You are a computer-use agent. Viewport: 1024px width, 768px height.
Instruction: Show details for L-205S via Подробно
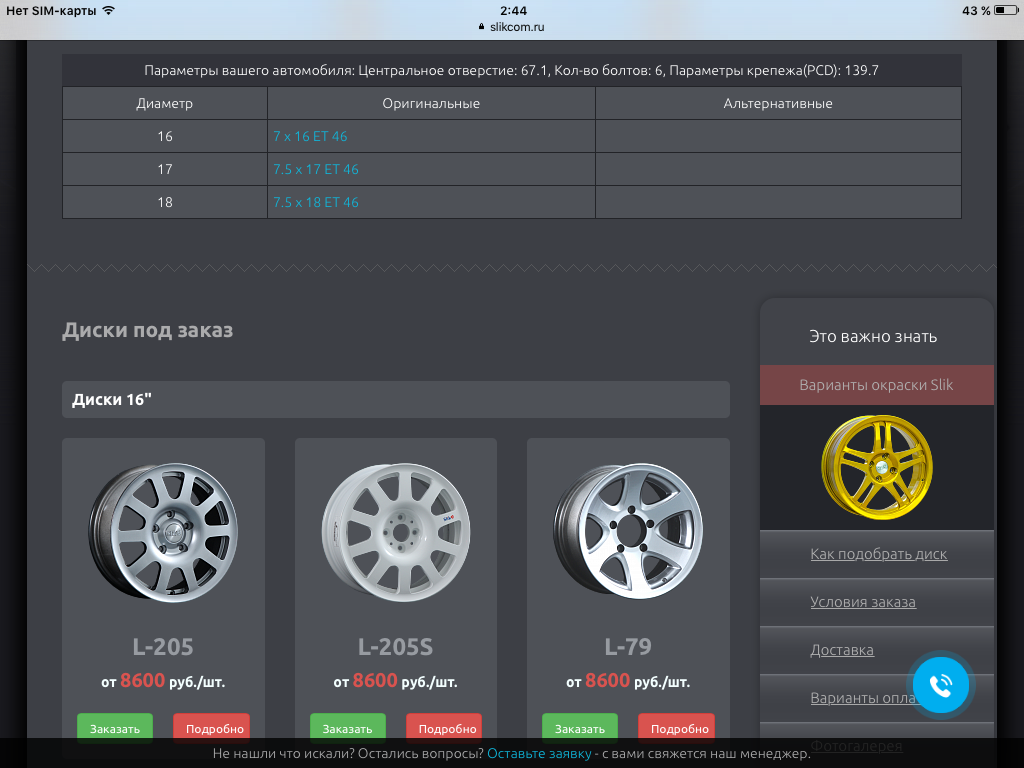(x=446, y=728)
